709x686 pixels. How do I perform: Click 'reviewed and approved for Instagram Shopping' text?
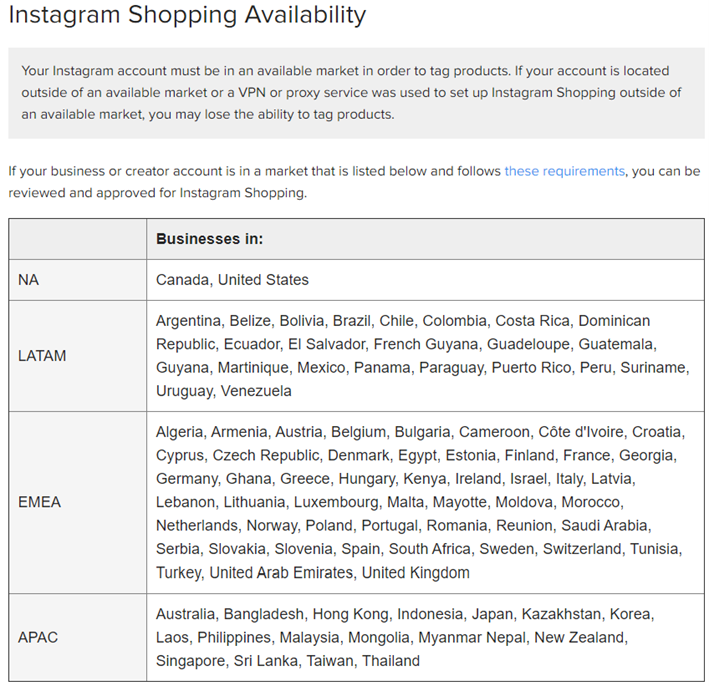click(157, 193)
